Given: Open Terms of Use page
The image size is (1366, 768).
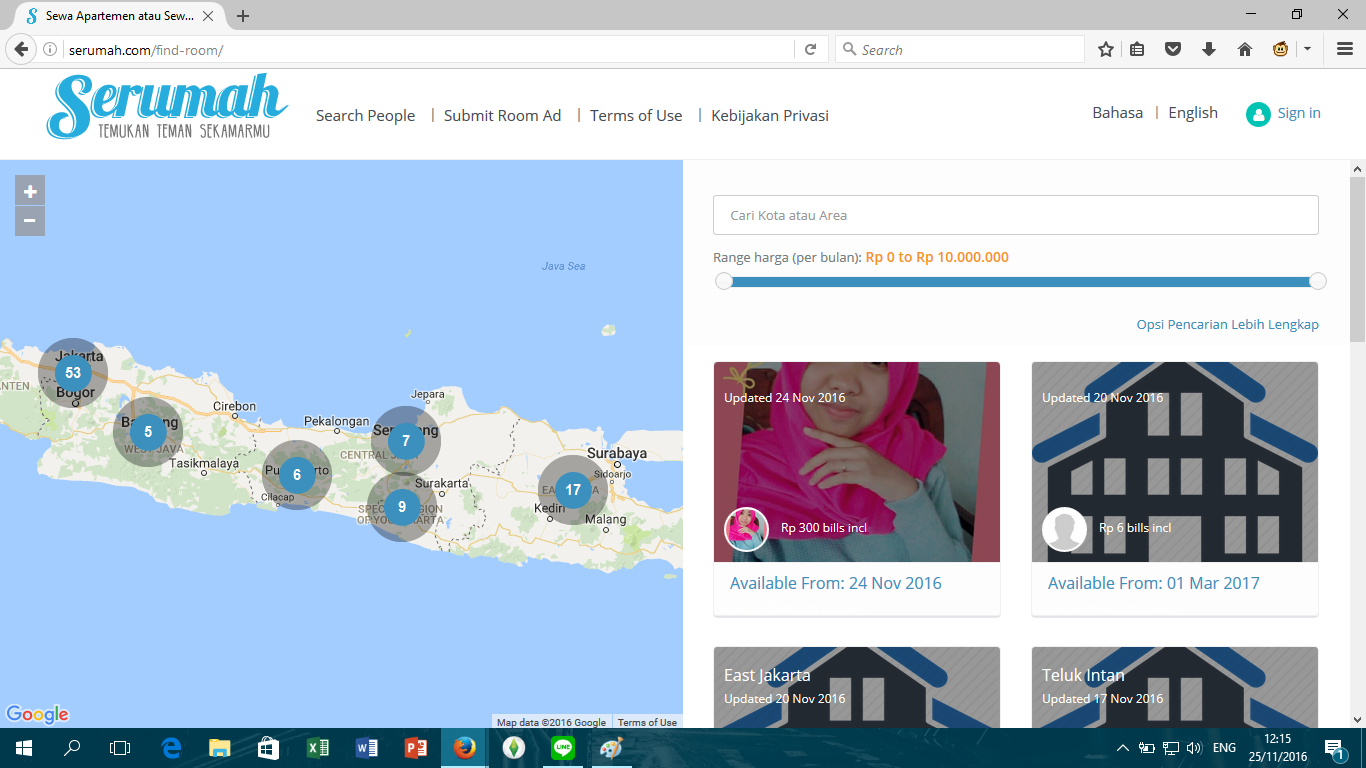Looking at the screenshot, I should coord(636,115).
